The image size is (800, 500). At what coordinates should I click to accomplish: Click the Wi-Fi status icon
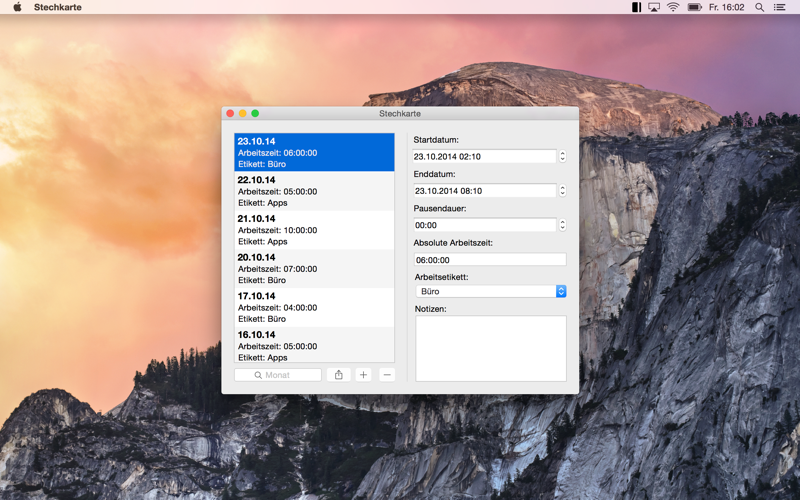tap(673, 7)
